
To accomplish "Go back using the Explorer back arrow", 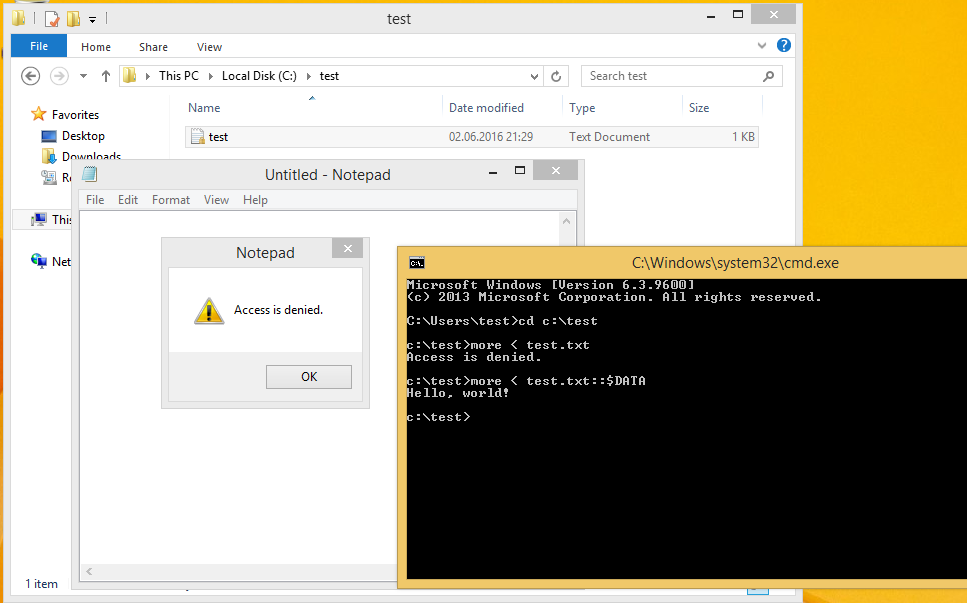I will point(30,76).
